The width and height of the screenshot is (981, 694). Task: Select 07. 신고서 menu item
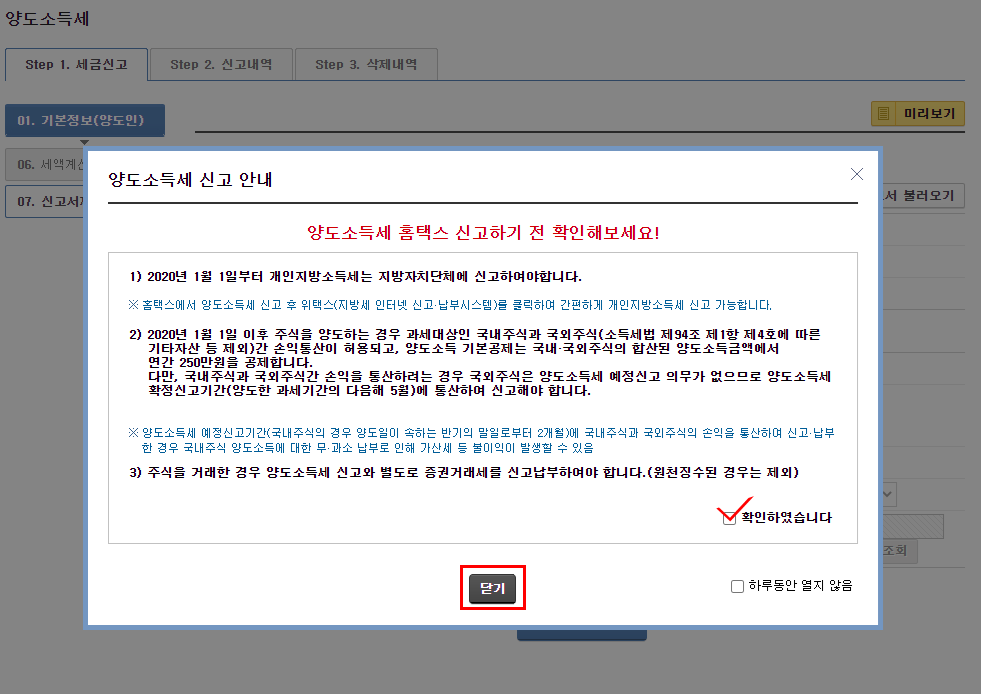[x=46, y=202]
